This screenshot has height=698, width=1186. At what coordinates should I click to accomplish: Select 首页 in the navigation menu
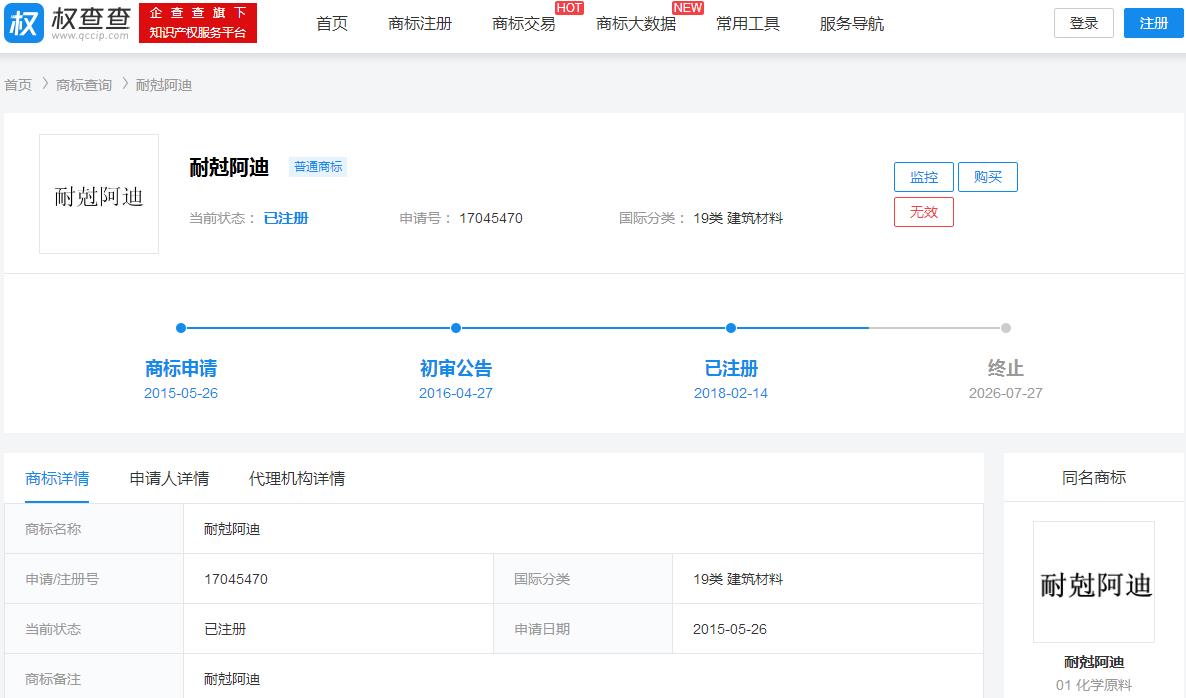(331, 23)
